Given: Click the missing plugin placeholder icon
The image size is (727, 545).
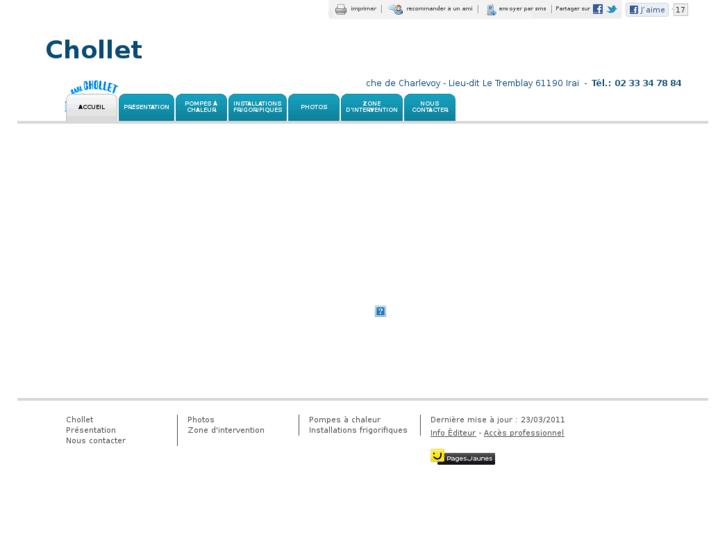Looking at the screenshot, I should [380, 311].
